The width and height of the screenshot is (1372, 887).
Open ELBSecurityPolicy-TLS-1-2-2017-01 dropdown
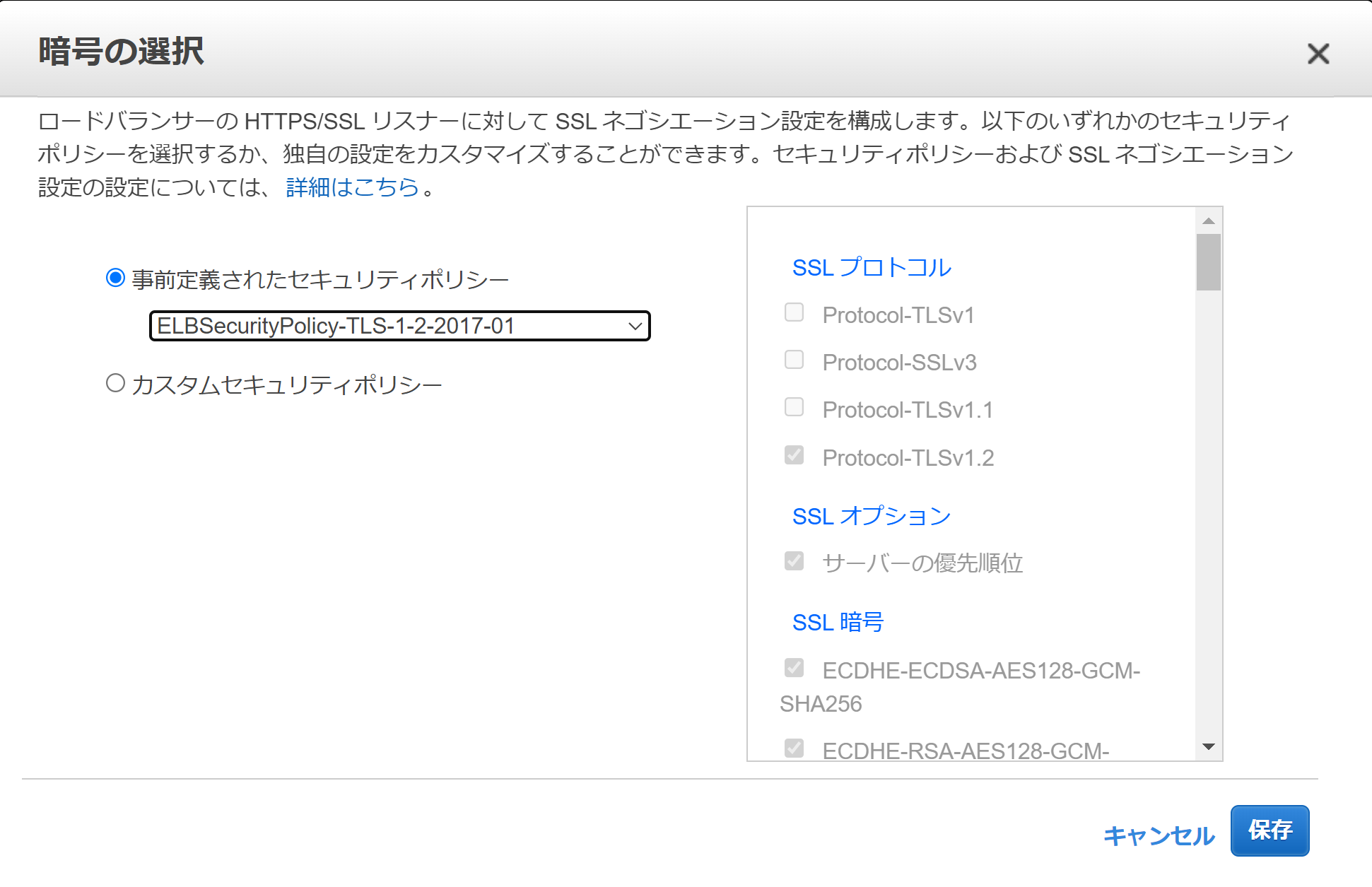point(399,326)
